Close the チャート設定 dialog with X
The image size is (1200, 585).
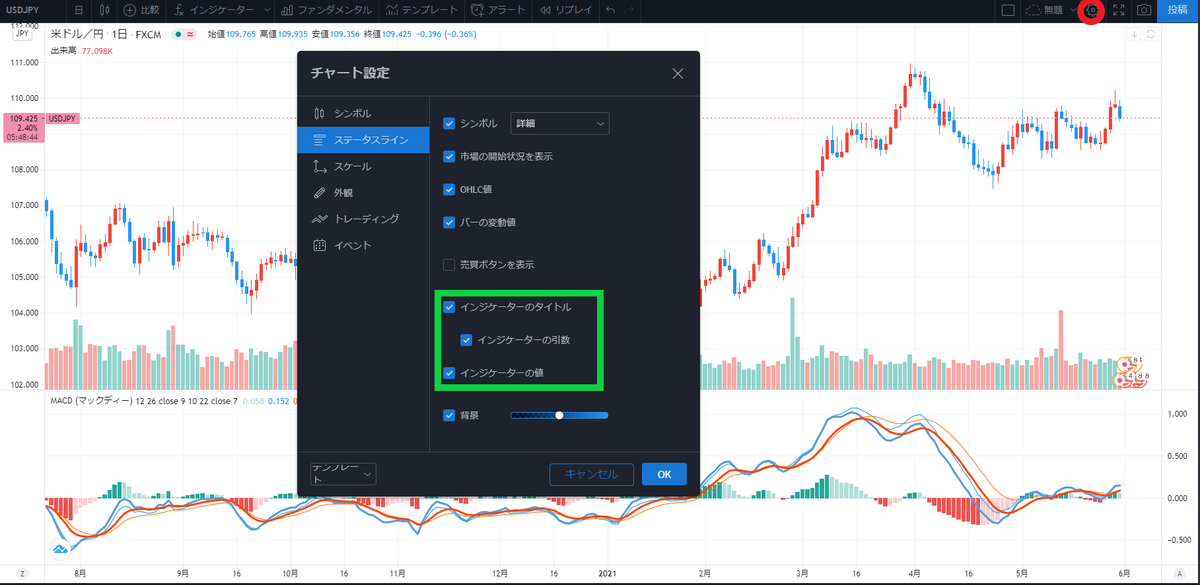[678, 73]
